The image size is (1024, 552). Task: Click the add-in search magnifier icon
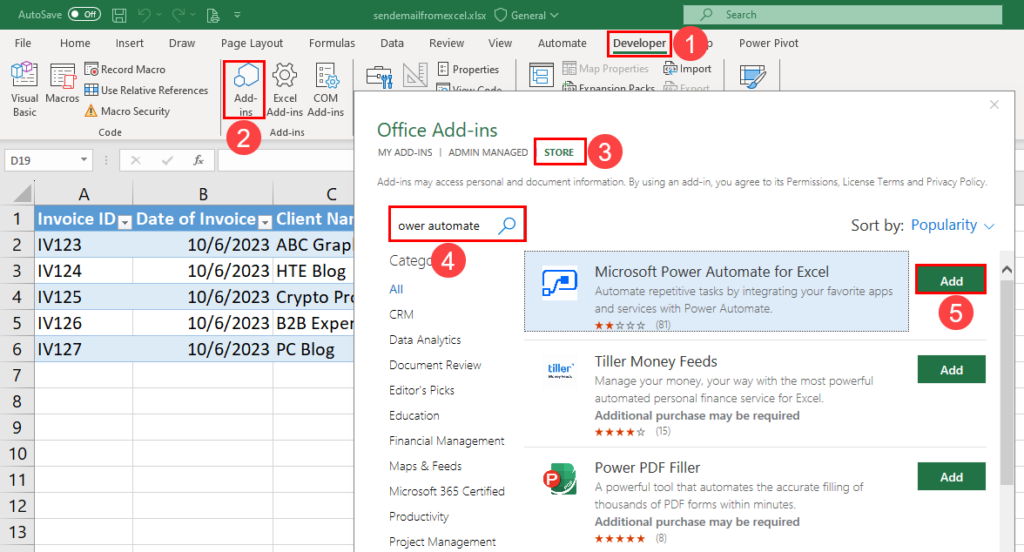pyautogui.click(x=507, y=225)
